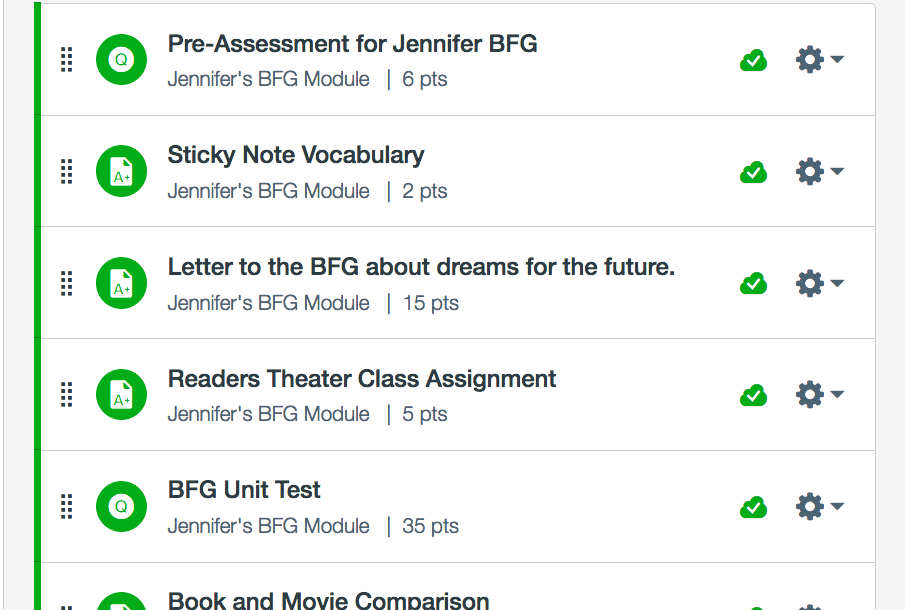Toggle published cloud icon for BFG Unit Test
Screen dimensions: 905x610
(x=753, y=508)
